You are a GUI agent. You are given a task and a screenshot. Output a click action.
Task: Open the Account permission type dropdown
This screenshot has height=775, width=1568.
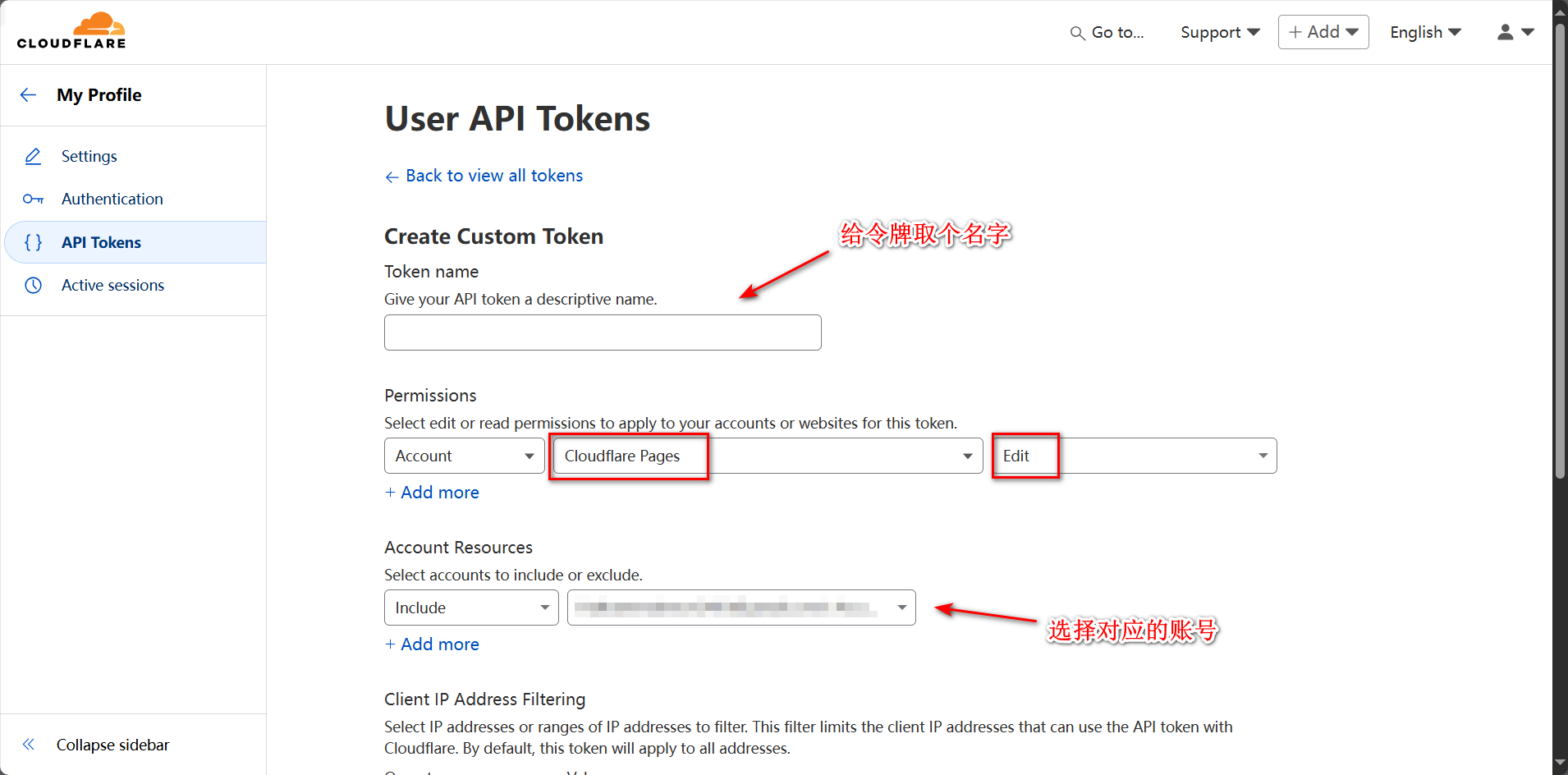click(x=464, y=456)
